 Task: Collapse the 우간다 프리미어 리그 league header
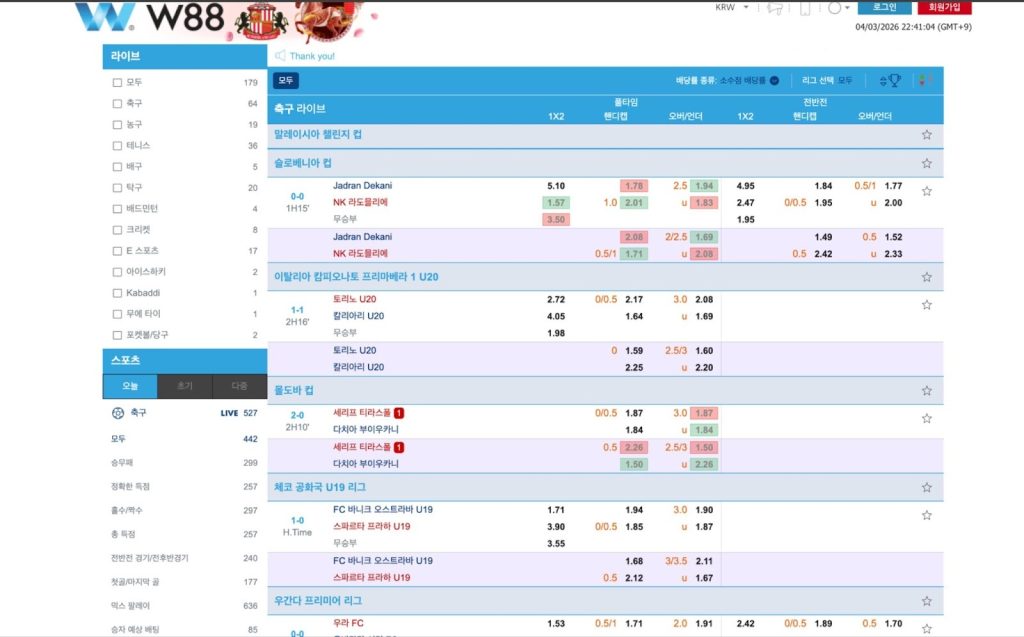[x=605, y=601]
